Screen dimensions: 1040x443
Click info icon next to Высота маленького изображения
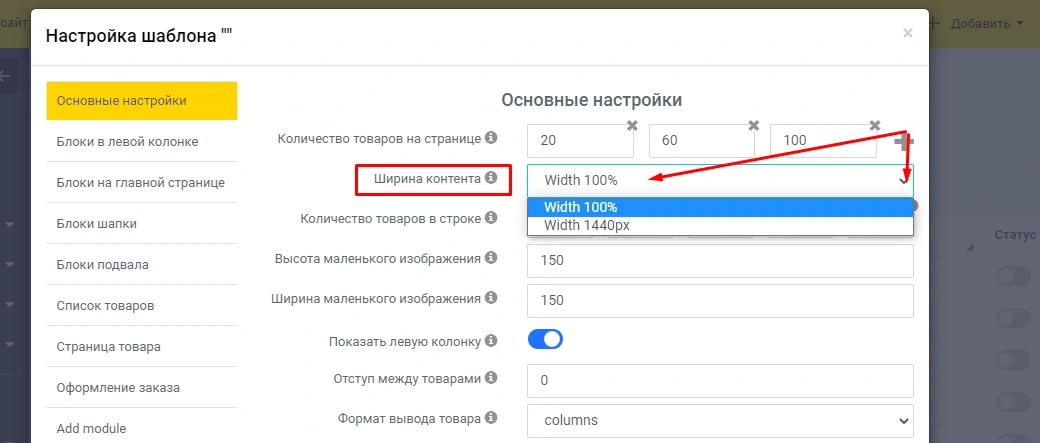(x=491, y=258)
